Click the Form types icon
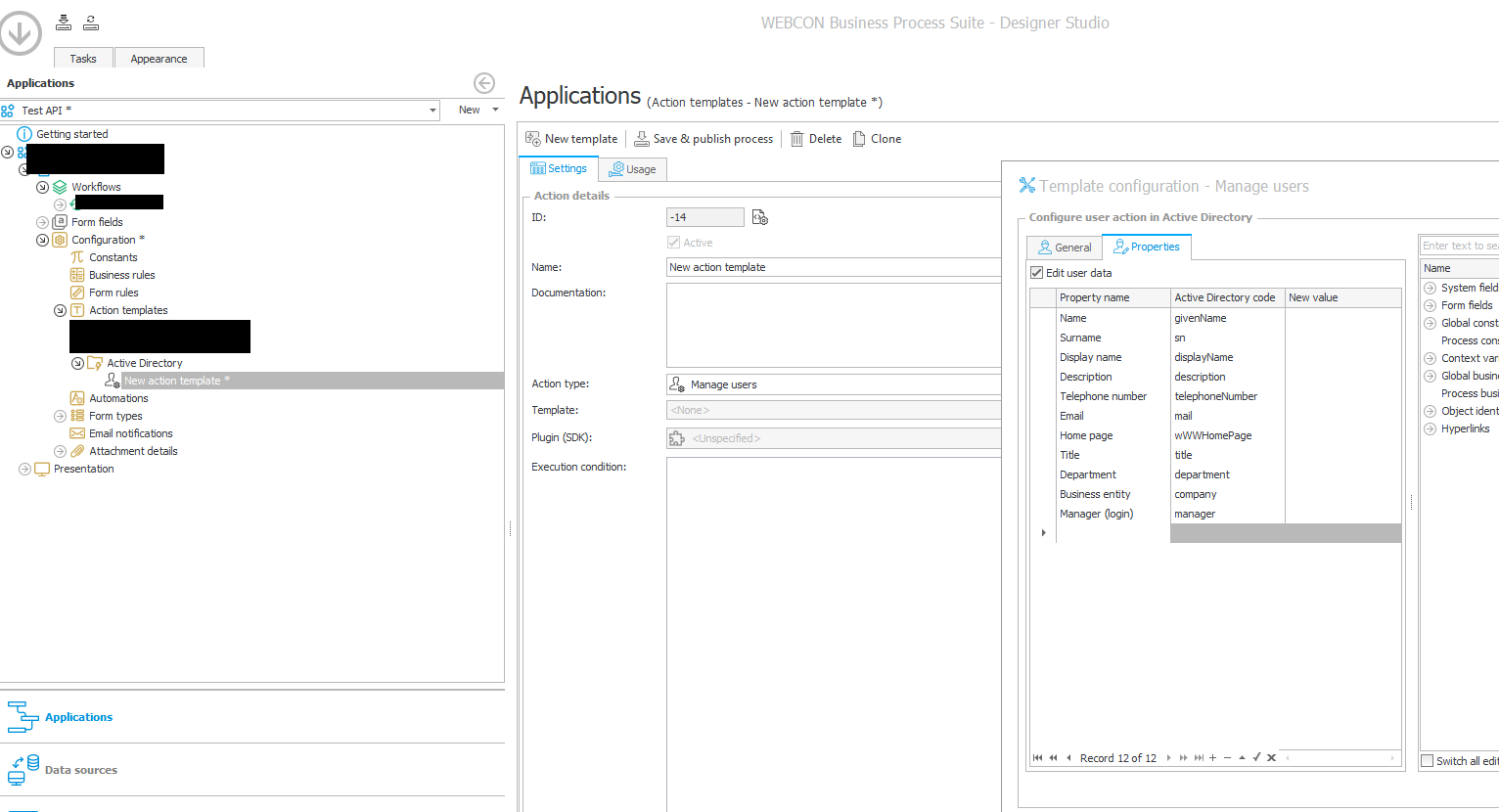Viewport: 1499px width, 812px height. 77,416
